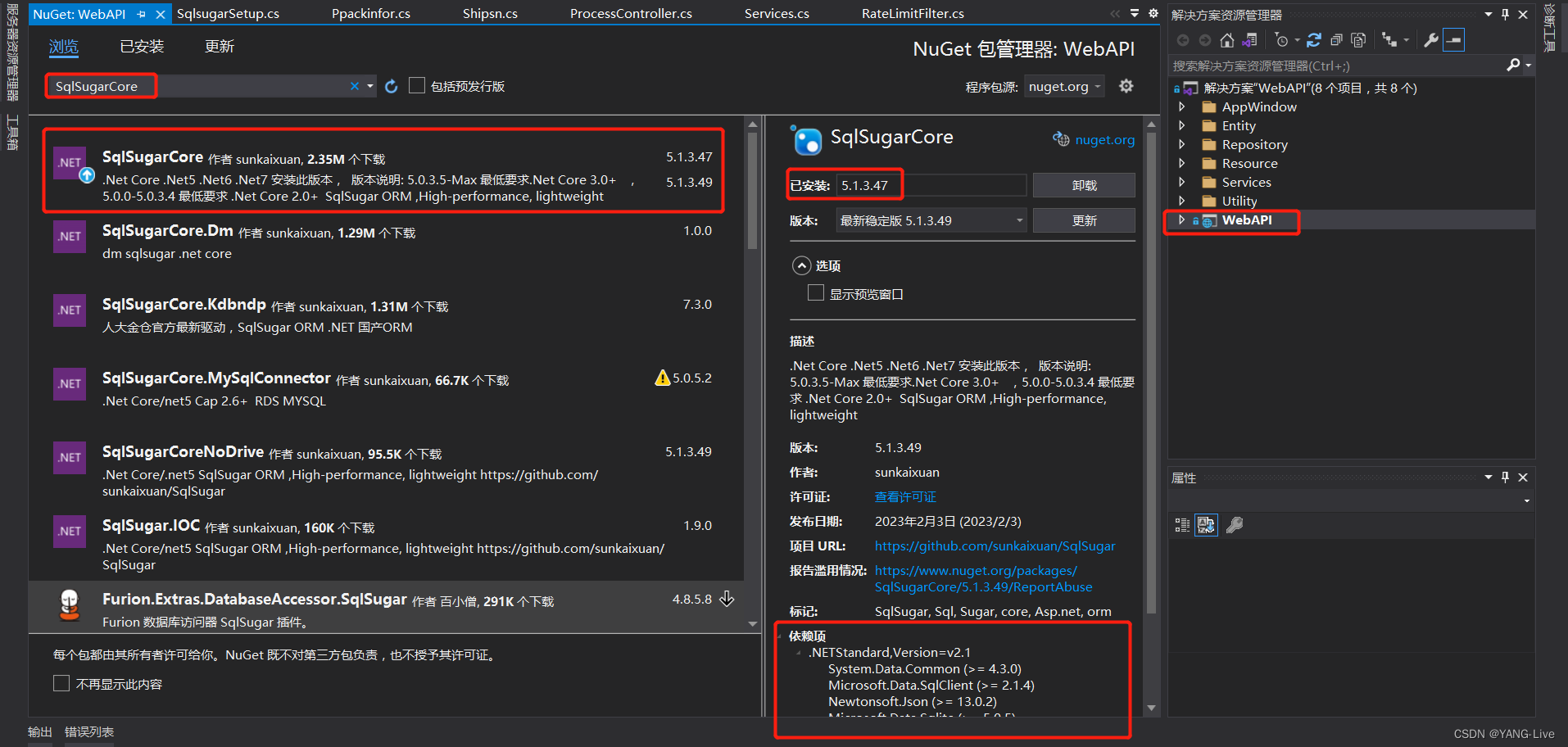Collapse the options section chevron

click(801, 265)
